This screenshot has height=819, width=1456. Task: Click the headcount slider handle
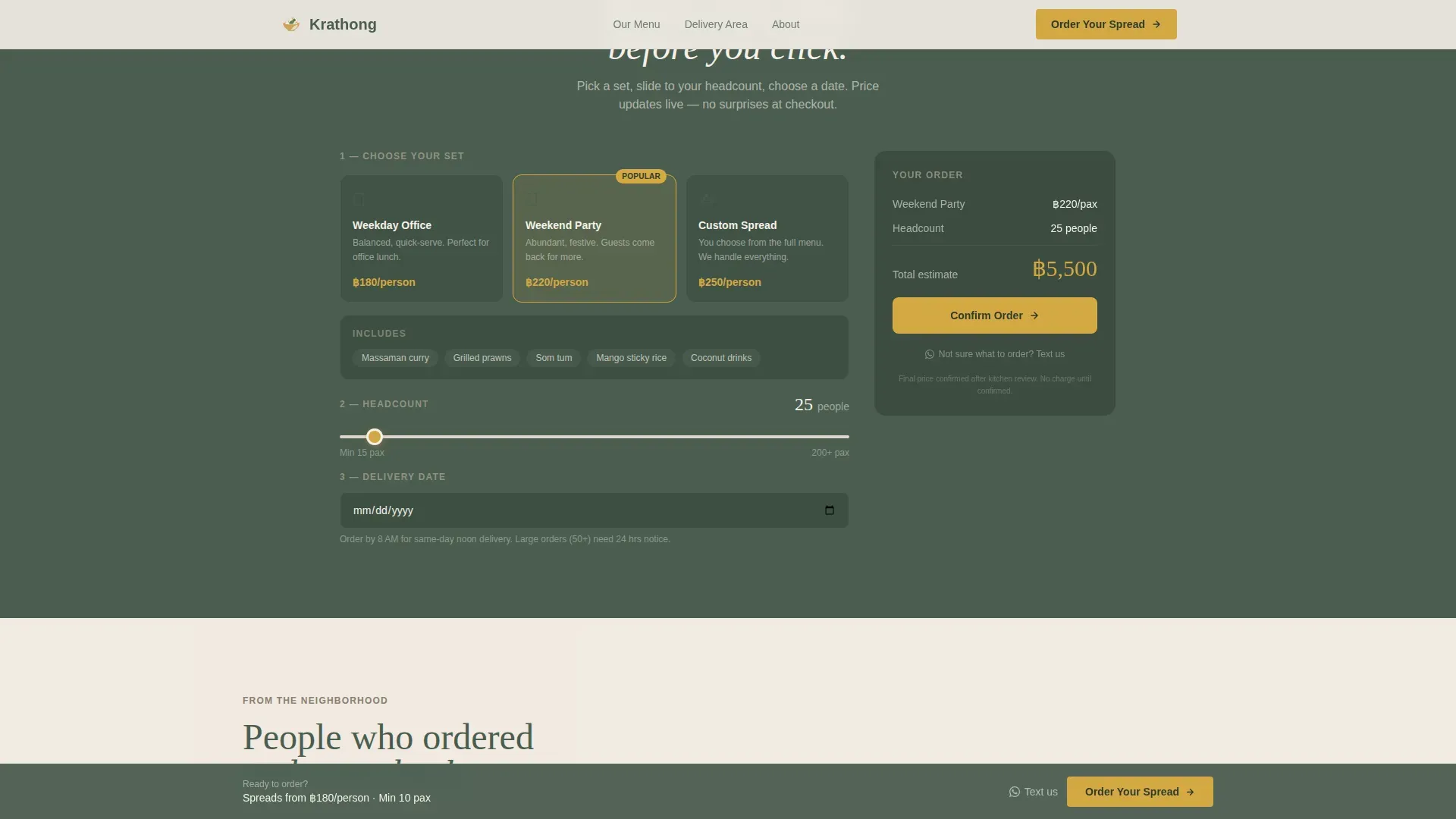pos(375,437)
